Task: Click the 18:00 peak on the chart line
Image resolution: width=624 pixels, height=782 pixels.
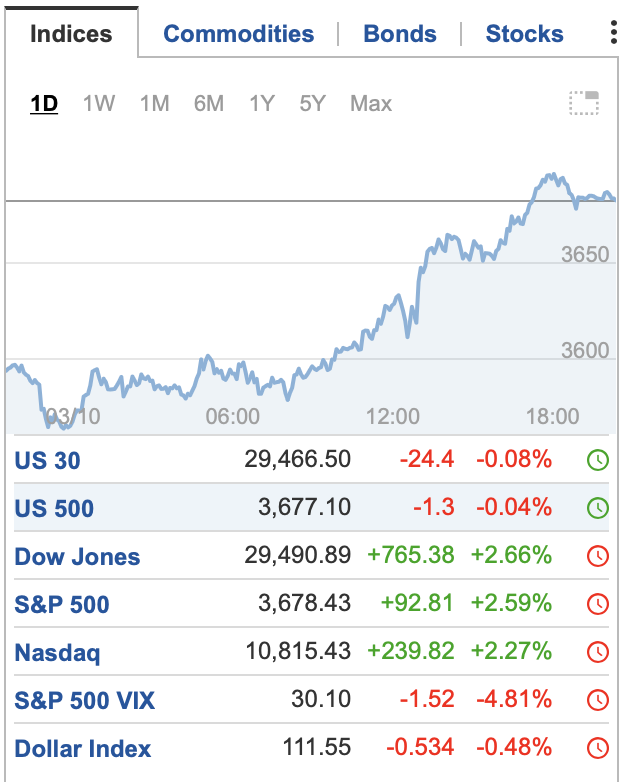Action: (x=549, y=176)
